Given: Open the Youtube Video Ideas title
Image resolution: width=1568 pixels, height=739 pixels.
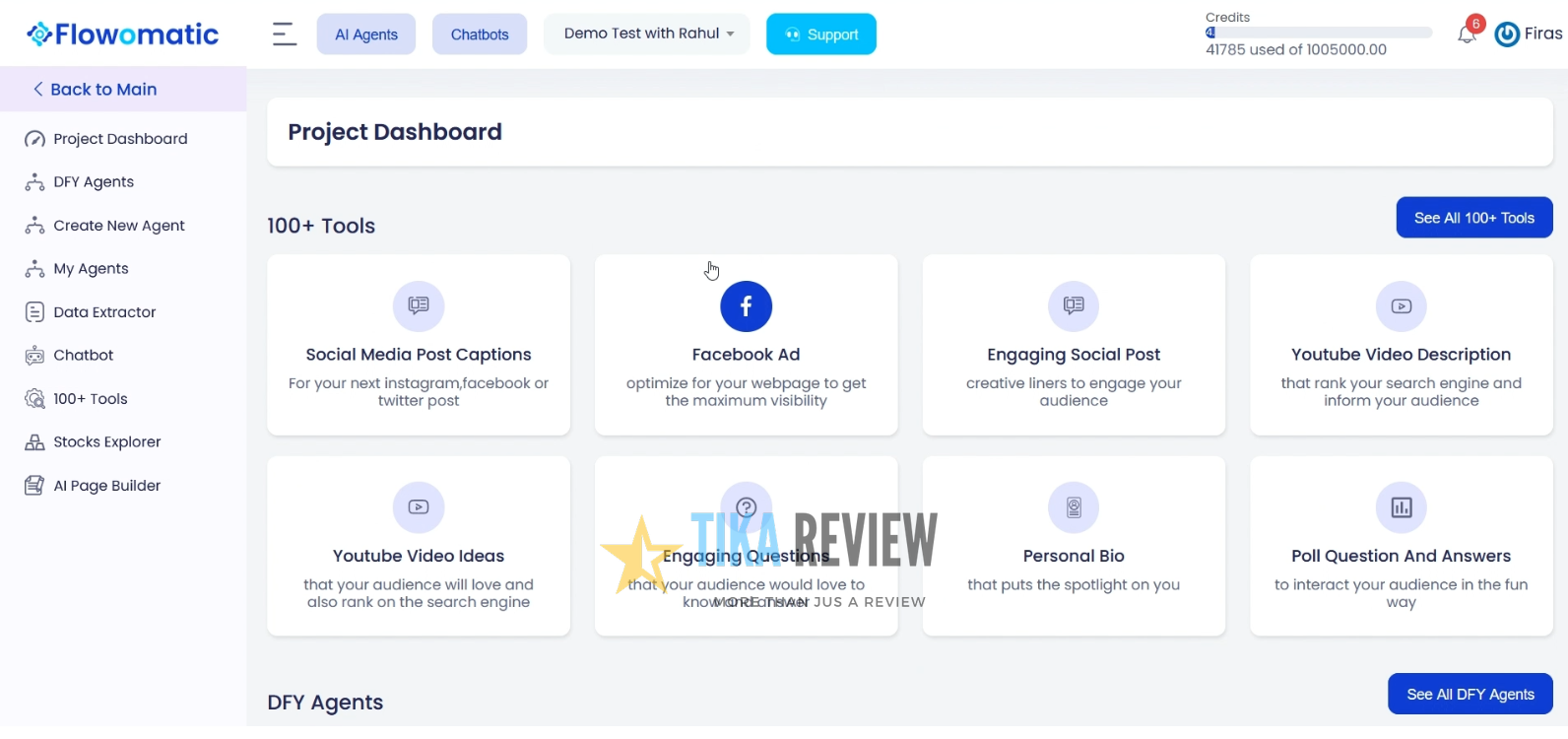Looking at the screenshot, I should [419, 556].
